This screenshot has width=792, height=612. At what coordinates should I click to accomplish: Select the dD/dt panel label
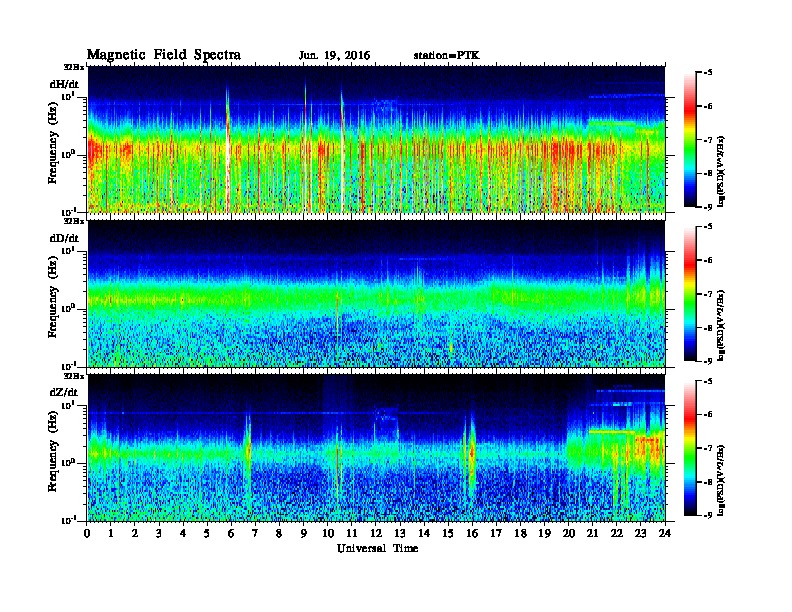[64, 238]
